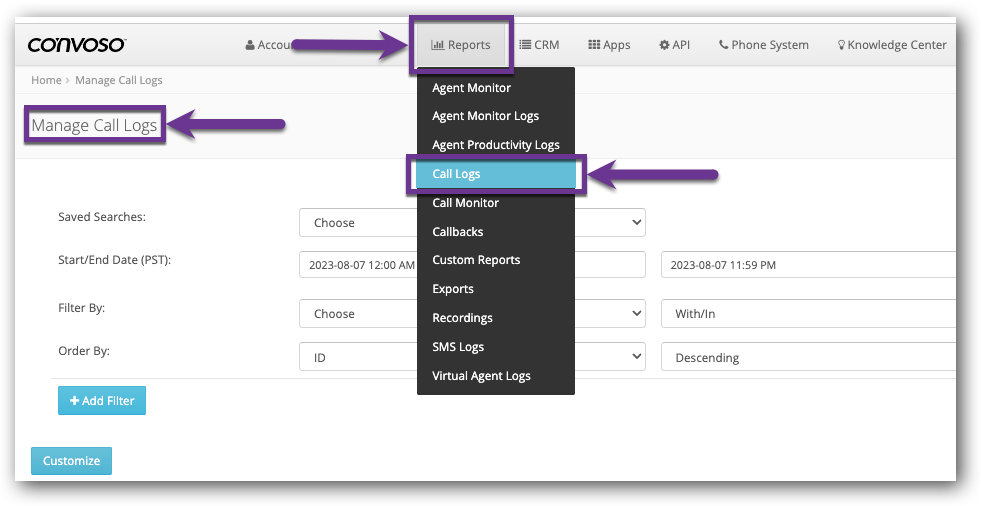Click the Convoso logo
The width and height of the screenshot is (981, 506).
click(x=77, y=45)
